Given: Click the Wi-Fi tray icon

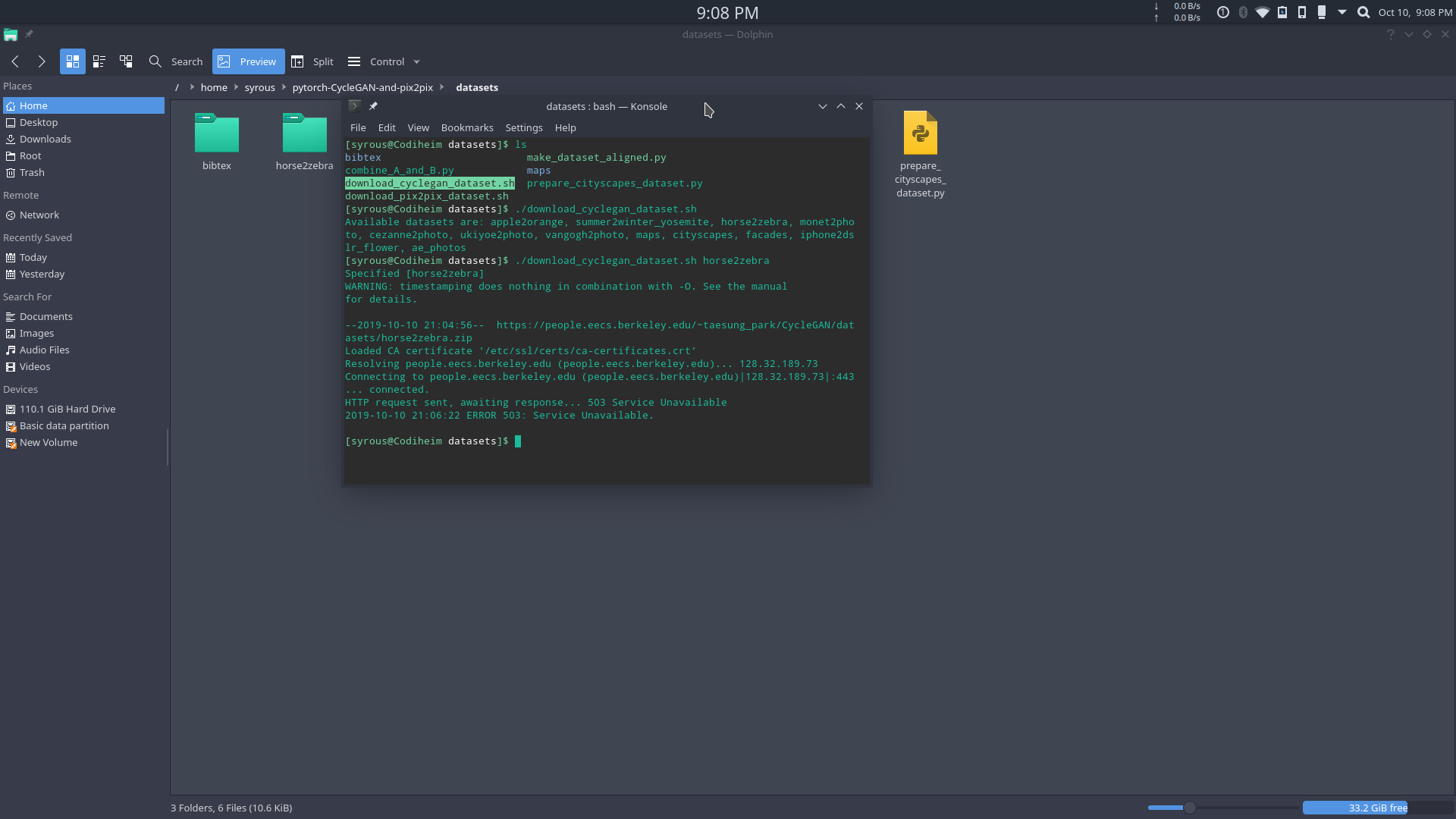Looking at the screenshot, I should [1263, 12].
